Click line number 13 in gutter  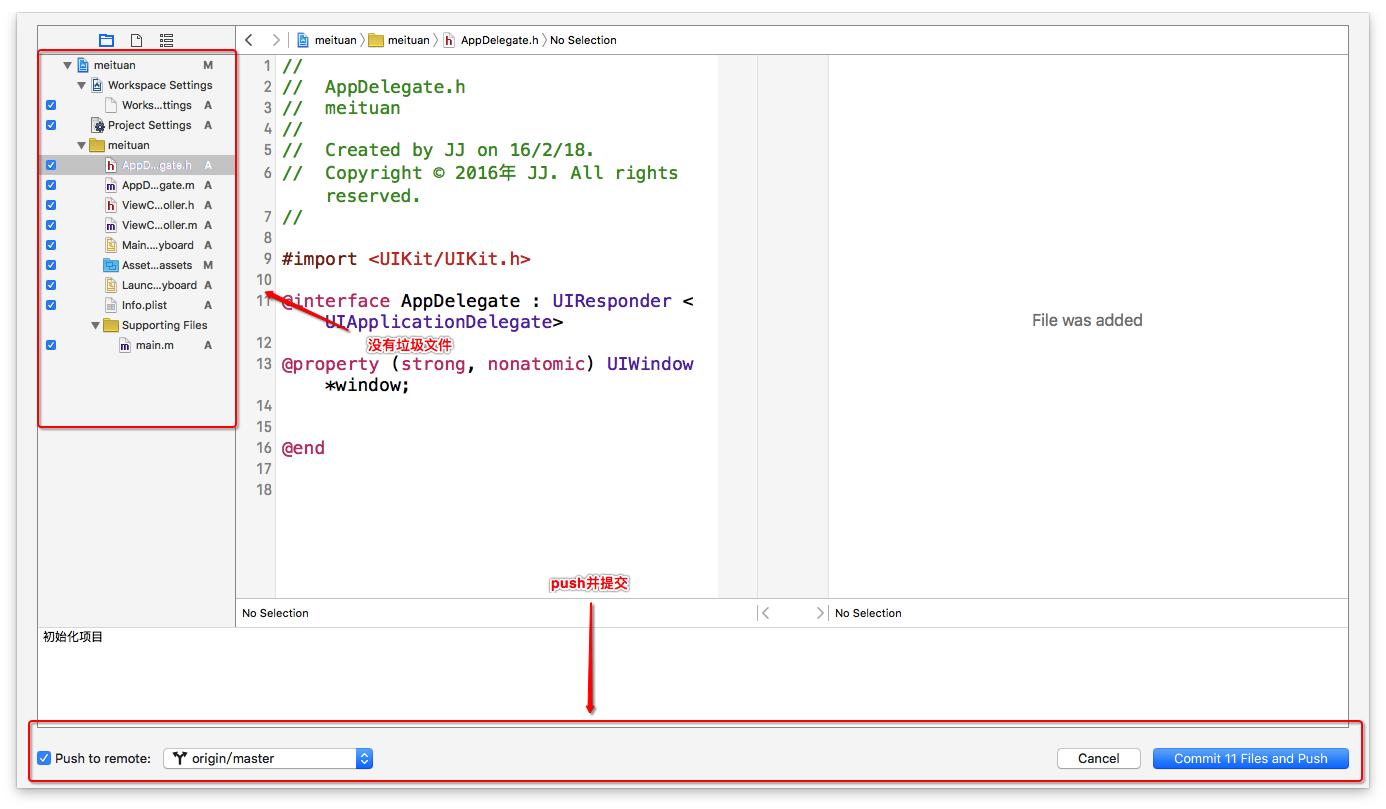pos(264,364)
